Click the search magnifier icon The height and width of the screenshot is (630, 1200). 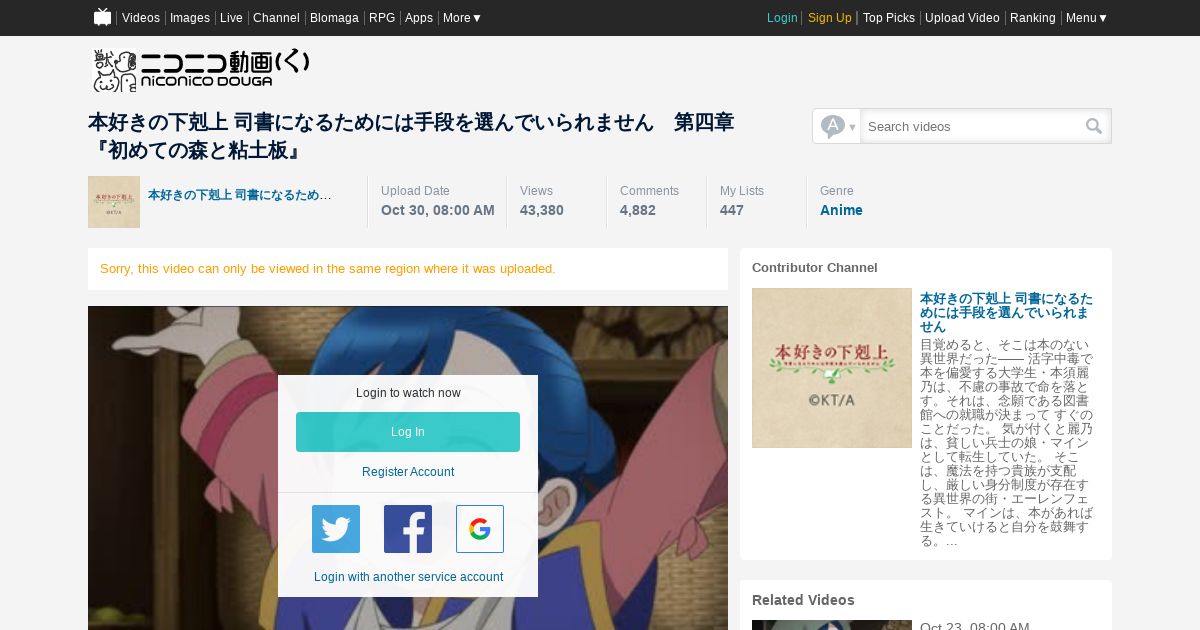pos(1094,126)
